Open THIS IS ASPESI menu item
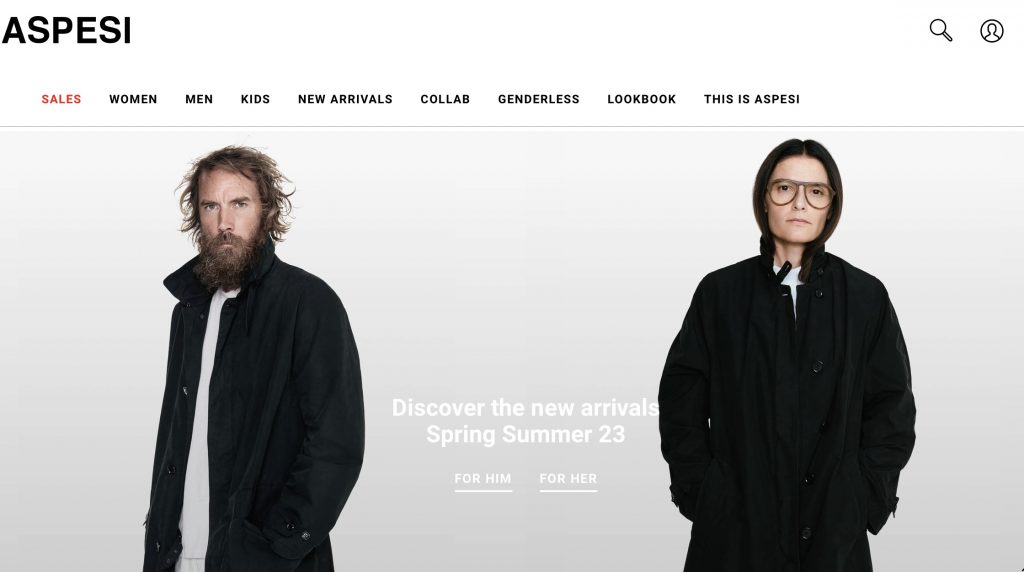Screen dimensions: 1024x572 point(752,99)
